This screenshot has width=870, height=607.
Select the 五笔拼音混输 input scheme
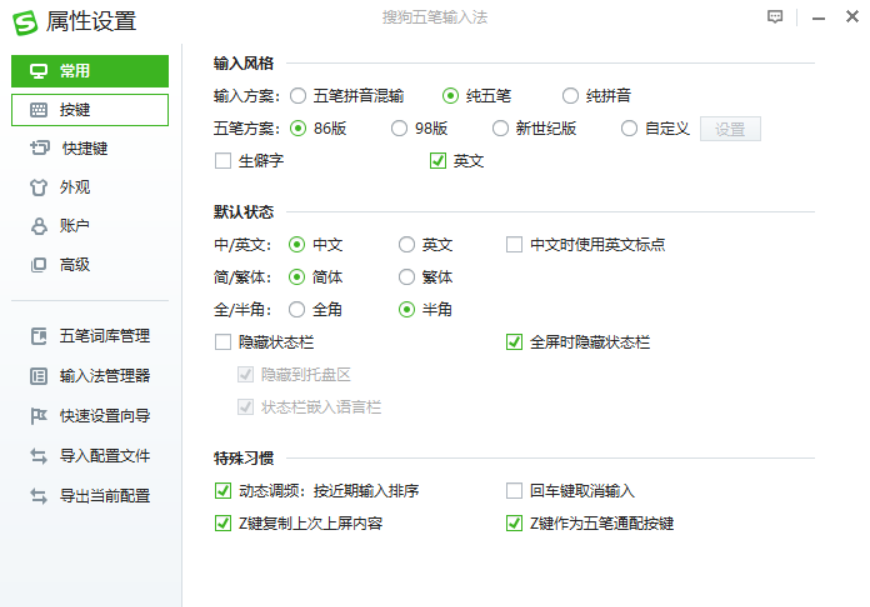(x=298, y=96)
